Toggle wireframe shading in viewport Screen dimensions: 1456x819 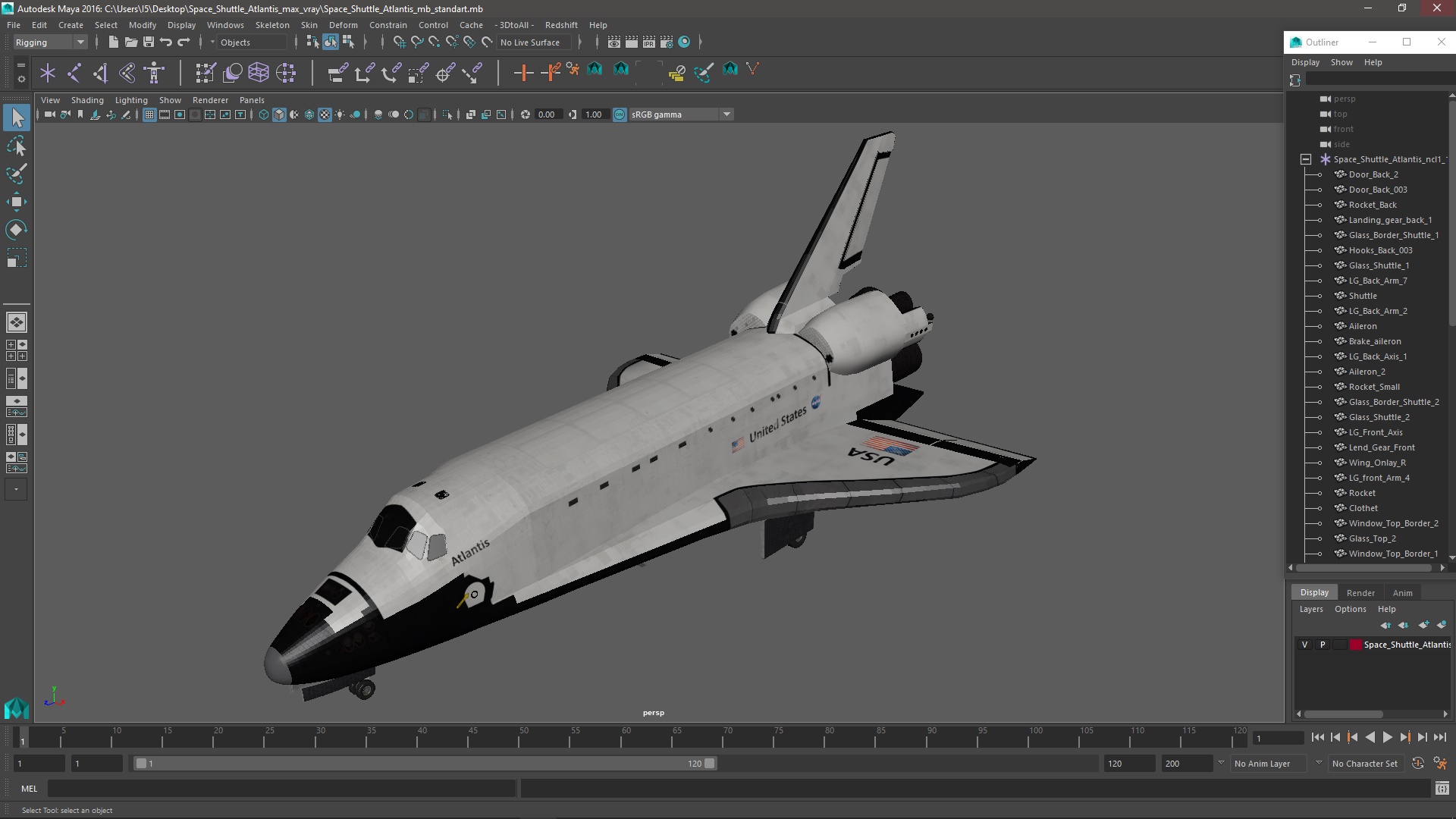click(x=264, y=115)
